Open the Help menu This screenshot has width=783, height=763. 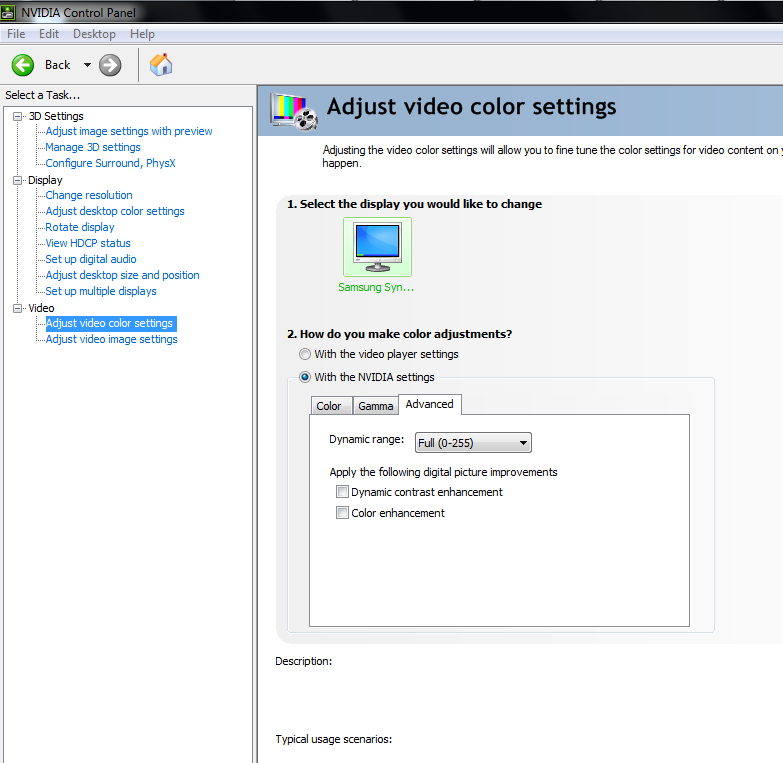tap(142, 34)
